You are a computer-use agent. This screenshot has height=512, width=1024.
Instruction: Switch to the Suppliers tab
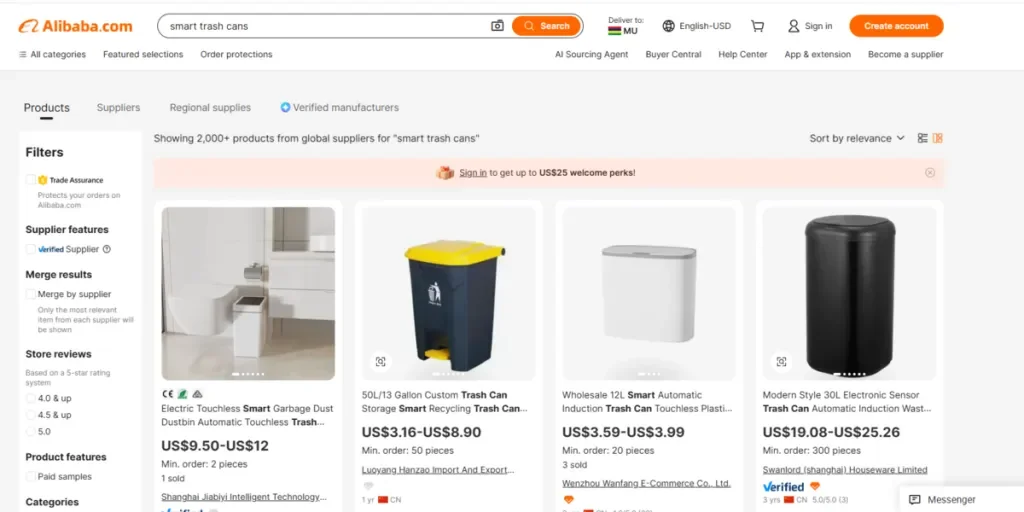point(118,107)
